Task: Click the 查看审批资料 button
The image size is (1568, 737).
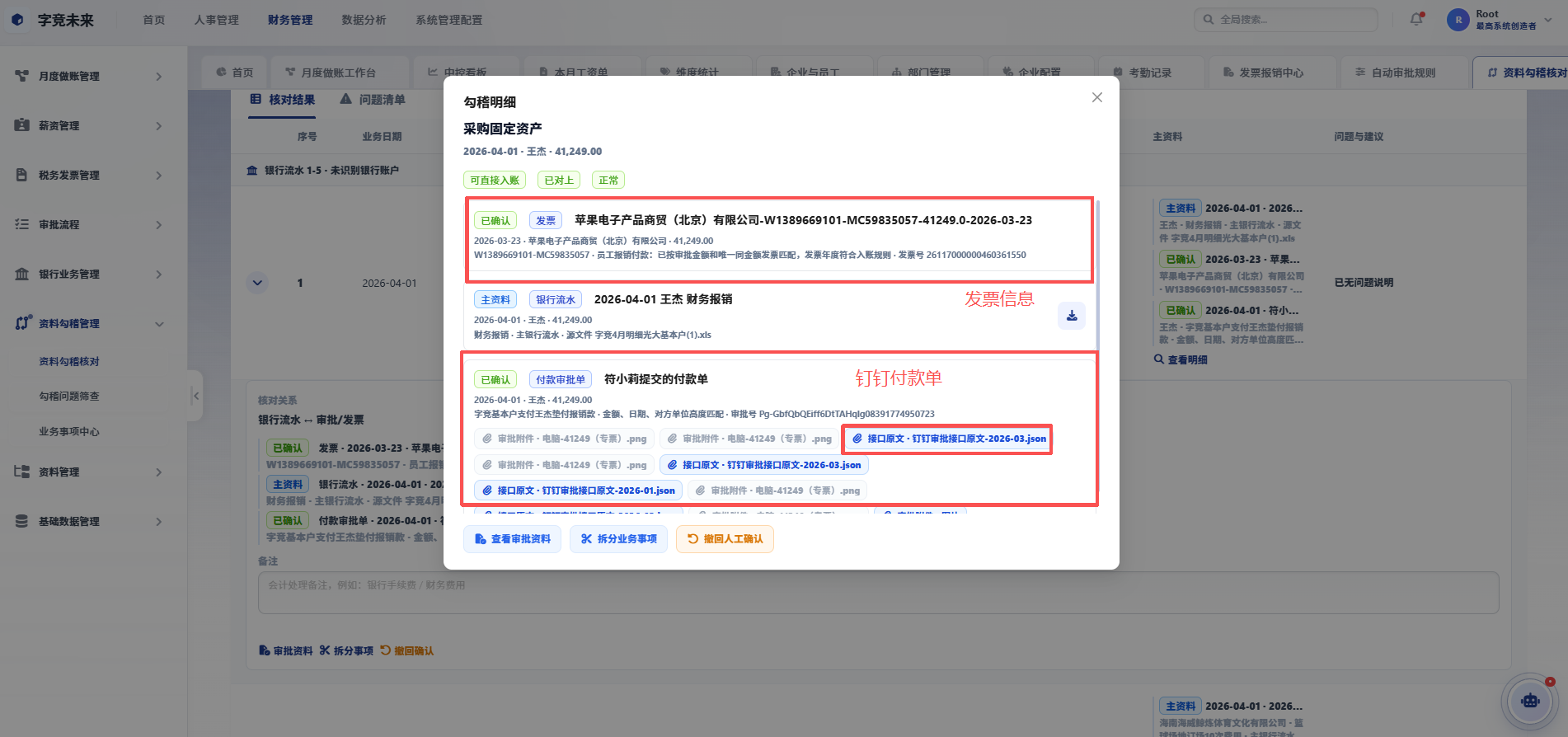Action: pyautogui.click(x=513, y=539)
